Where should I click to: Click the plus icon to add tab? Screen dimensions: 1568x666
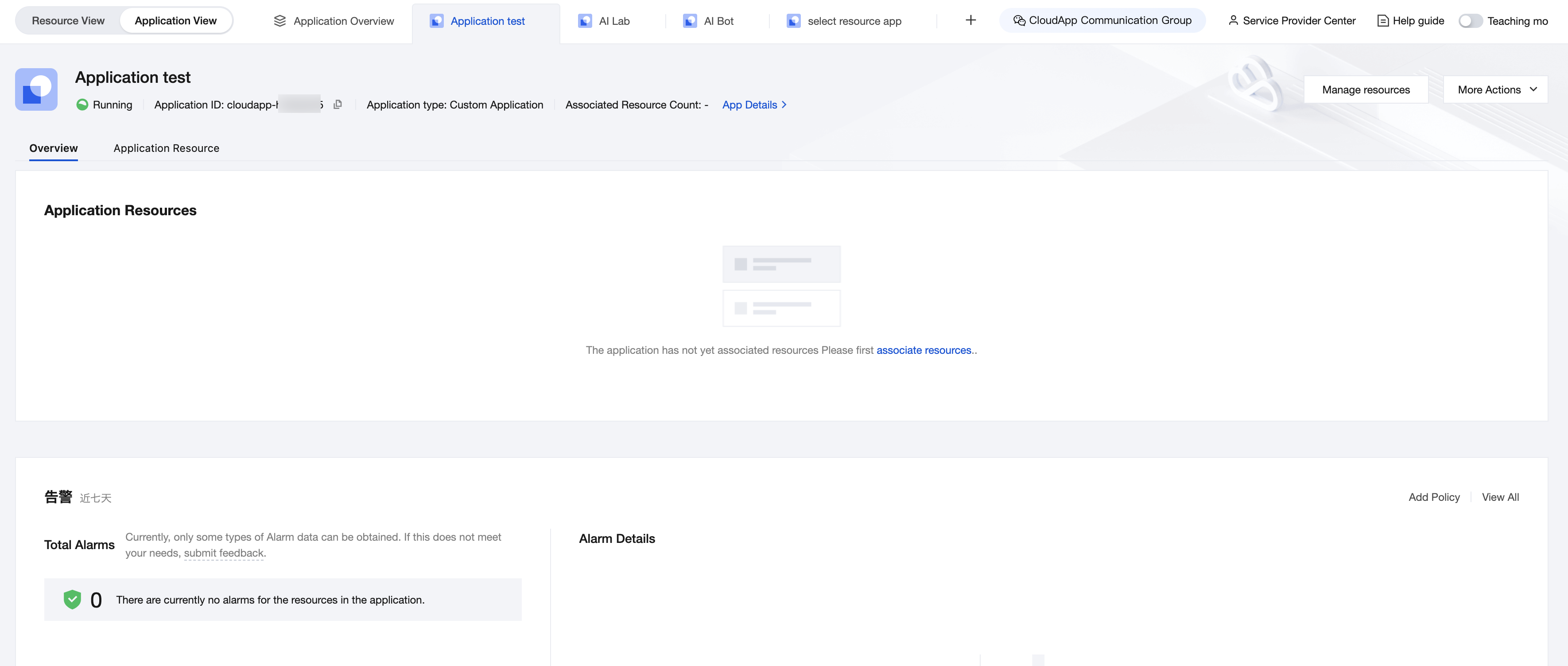click(x=970, y=21)
